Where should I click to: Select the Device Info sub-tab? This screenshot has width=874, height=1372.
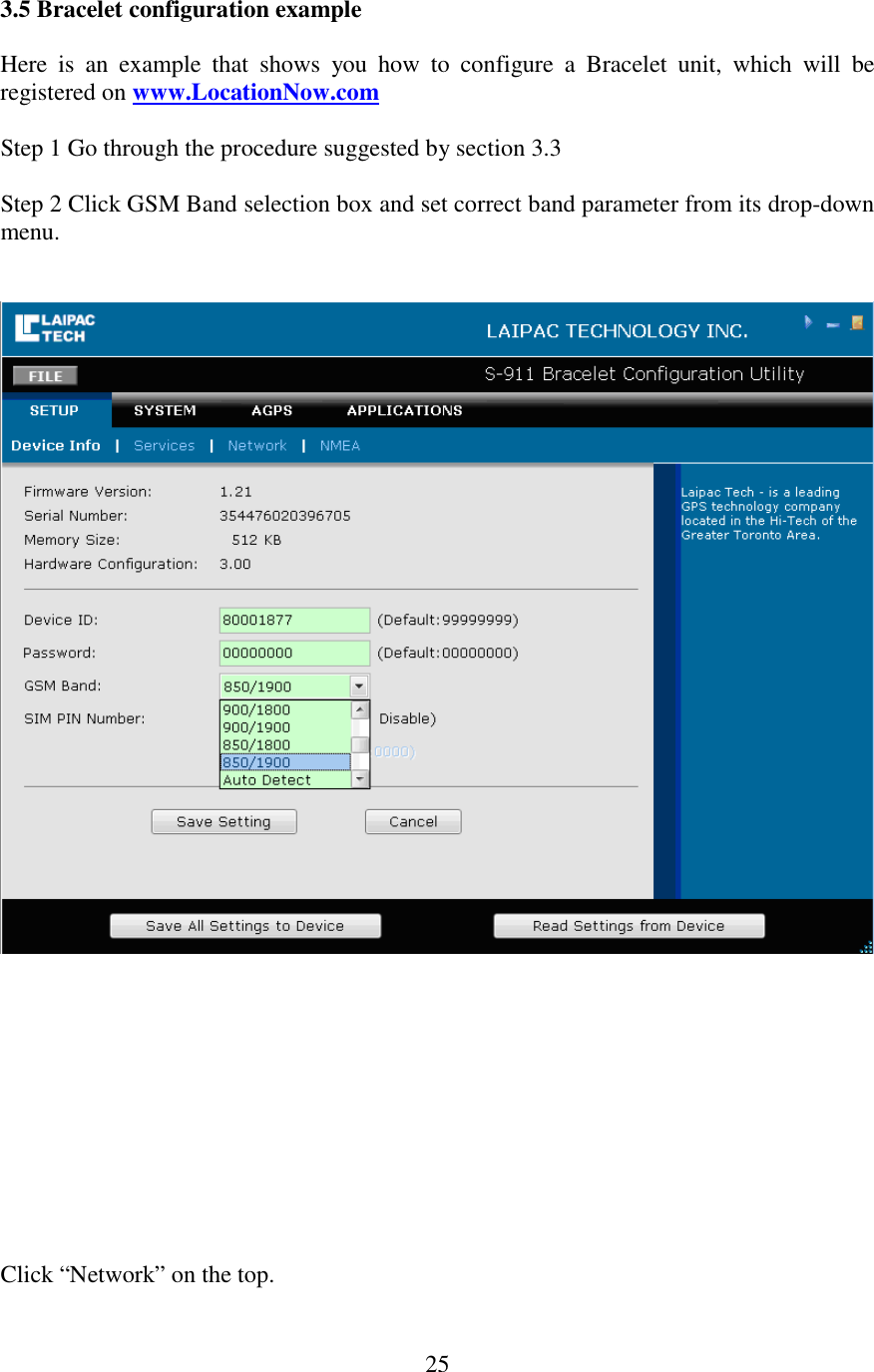pos(56,446)
